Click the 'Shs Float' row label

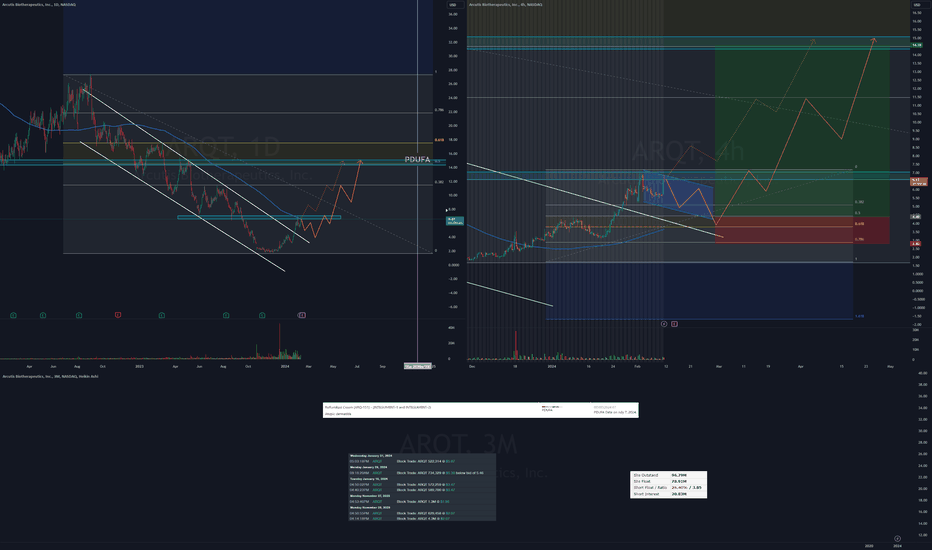coord(642,481)
